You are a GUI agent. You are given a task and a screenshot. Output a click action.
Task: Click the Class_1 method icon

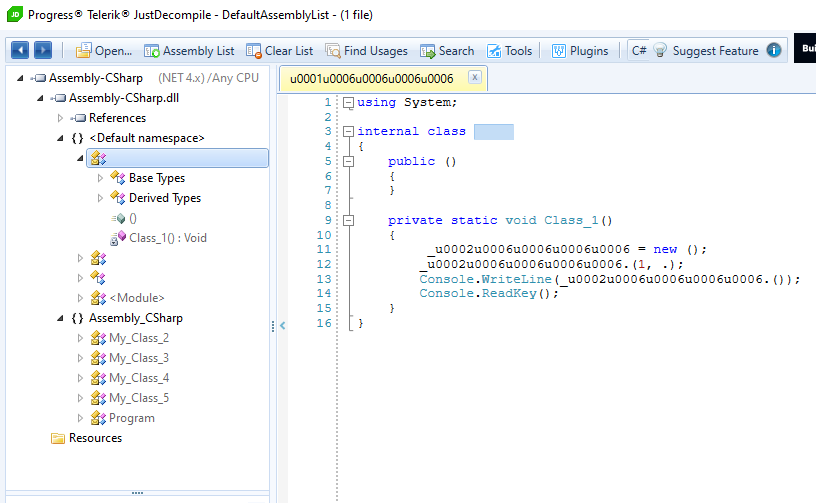tap(118, 238)
